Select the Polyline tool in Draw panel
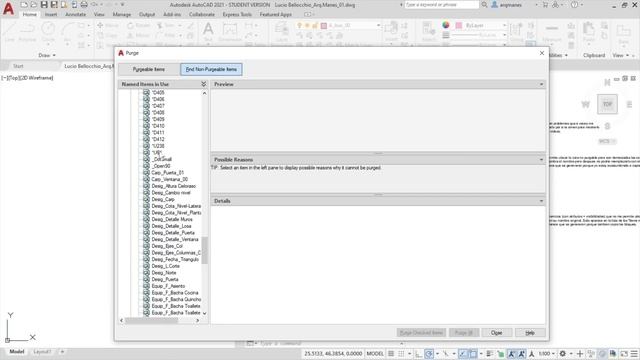The width and height of the screenshot is (640, 360). [27, 31]
